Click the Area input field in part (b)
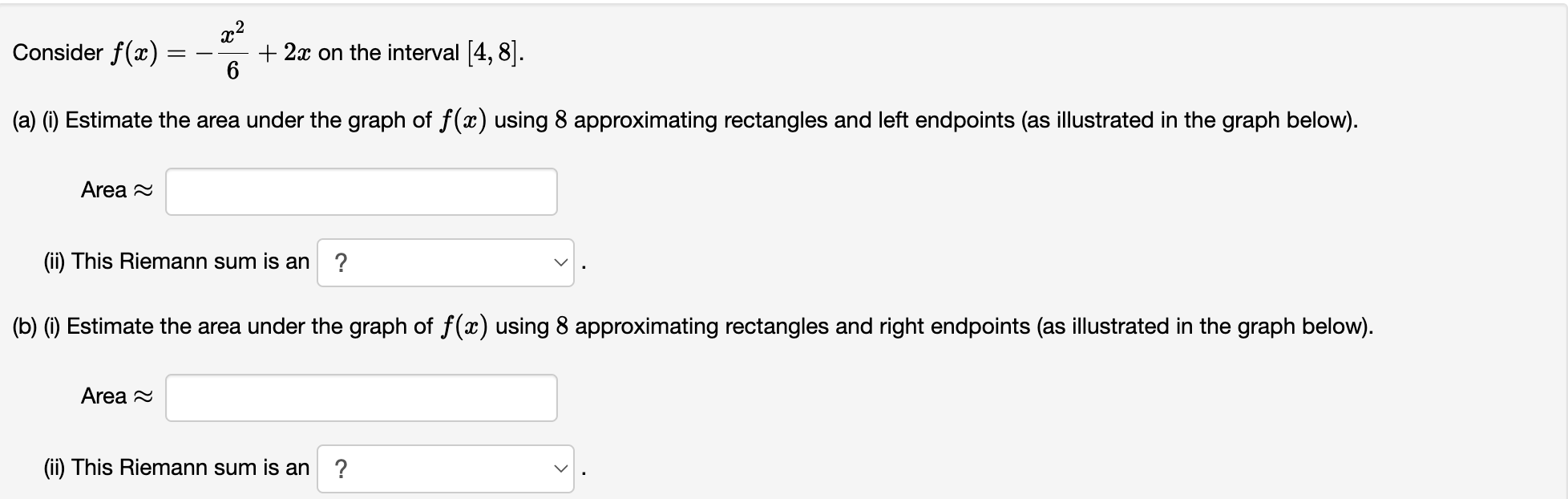Viewport: 1568px width, 499px height. click(361, 396)
